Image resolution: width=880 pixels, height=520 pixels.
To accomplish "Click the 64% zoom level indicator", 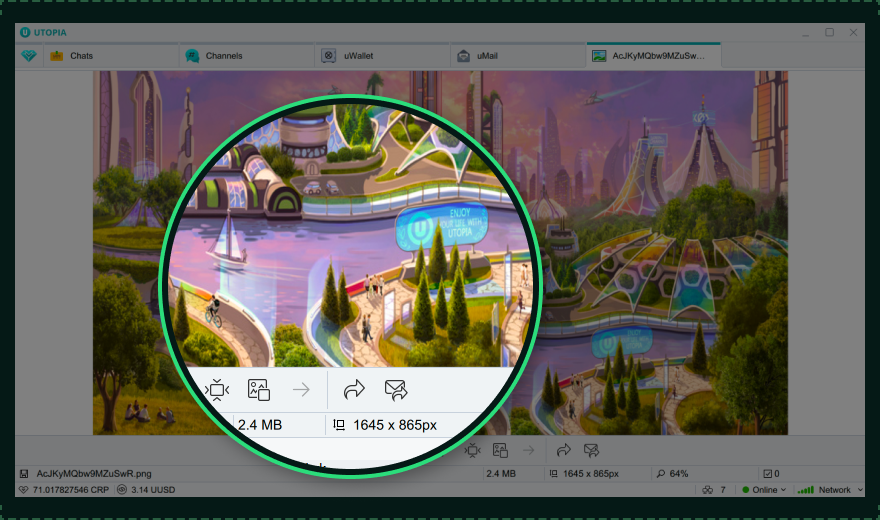I will pos(672,473).
